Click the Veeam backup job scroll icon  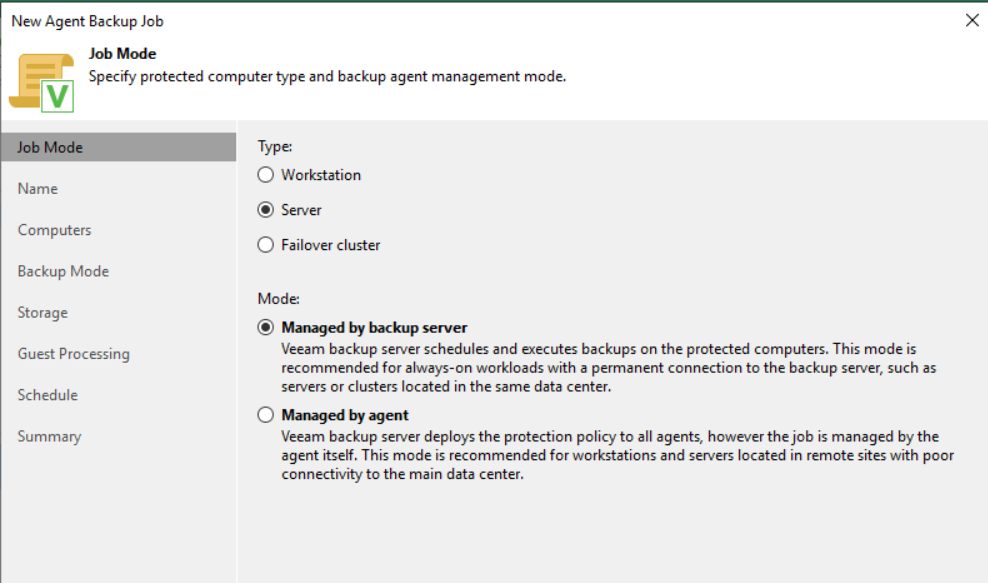point(41,79)
